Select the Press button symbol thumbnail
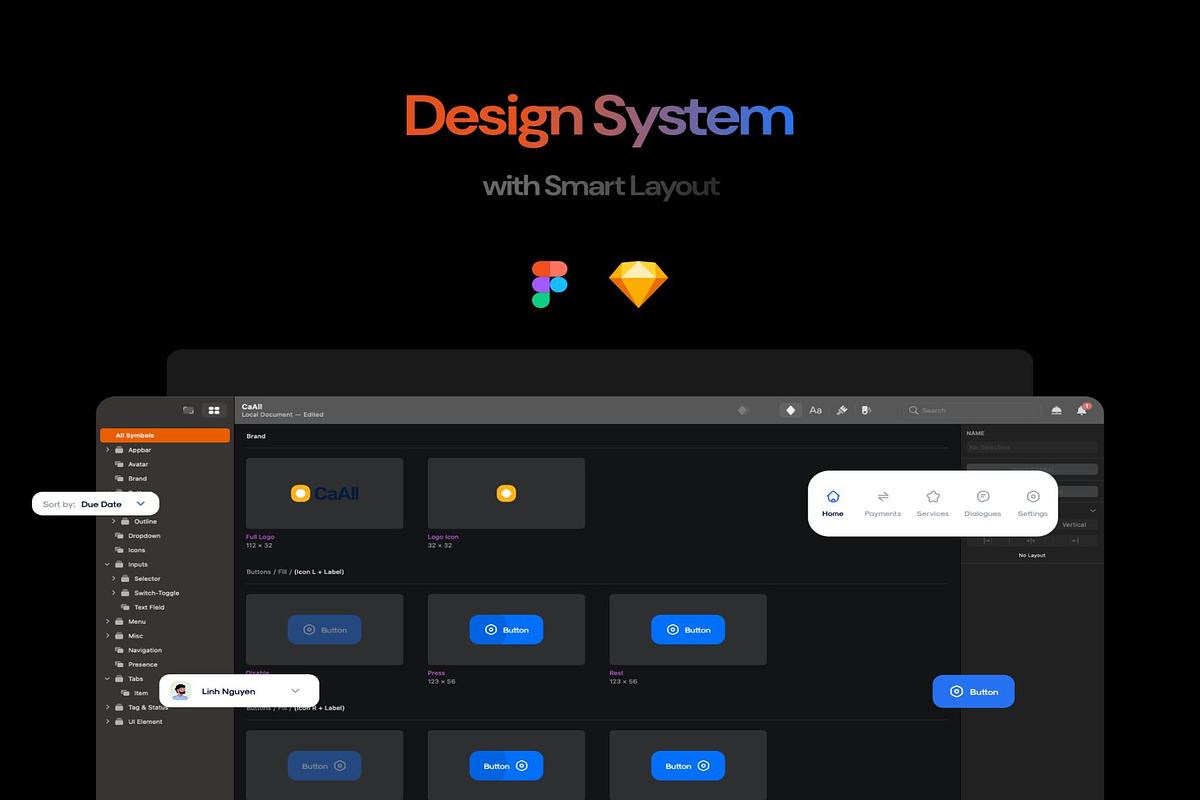Screen dimensions: 1200x800 pyautogui.click(x=506, y=629)
